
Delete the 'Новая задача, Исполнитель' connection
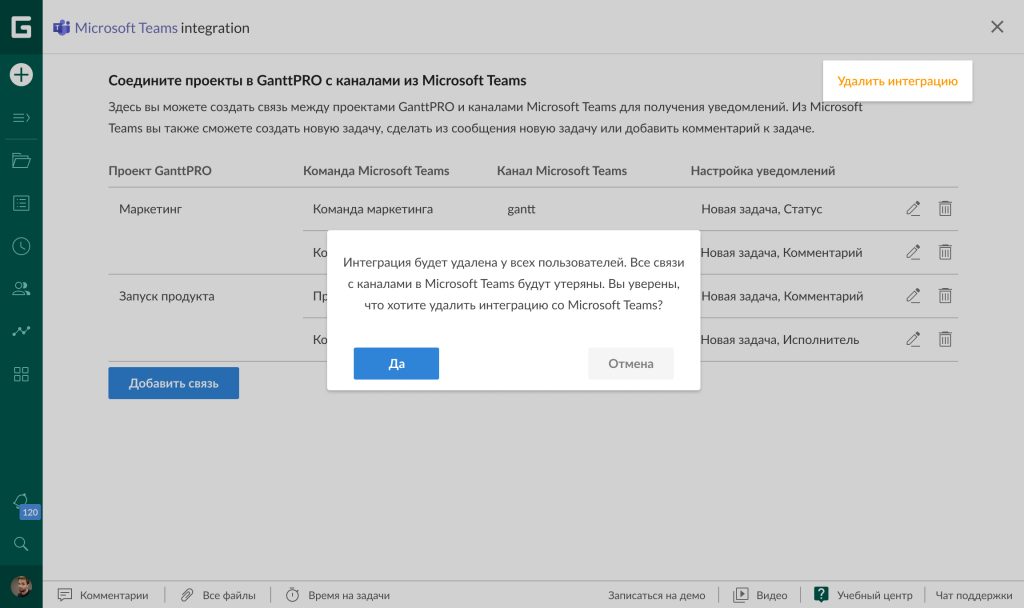945,339
